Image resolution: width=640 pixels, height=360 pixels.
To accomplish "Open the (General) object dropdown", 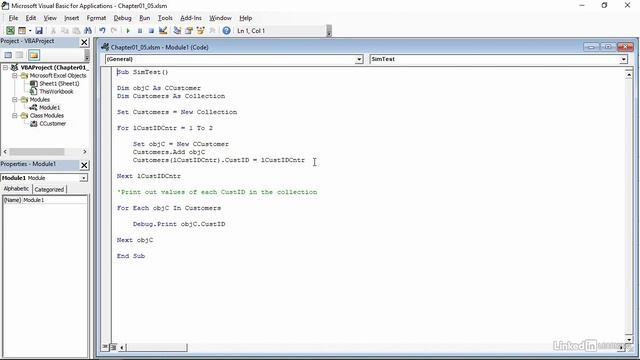I will (x=359, y=59).
